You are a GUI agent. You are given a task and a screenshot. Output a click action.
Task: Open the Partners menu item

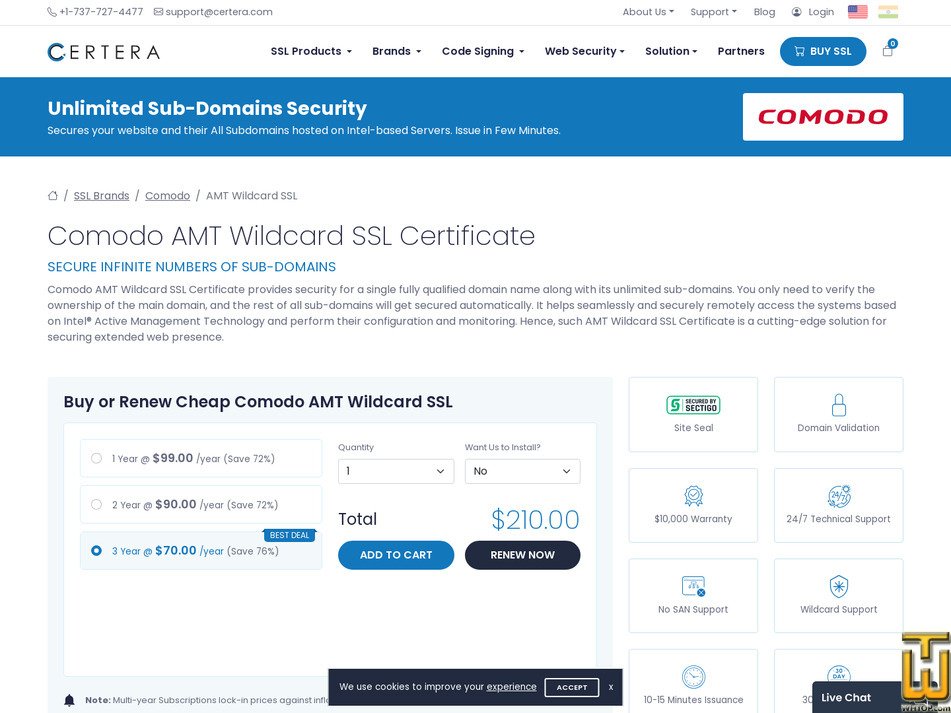(x=740, y=51)
